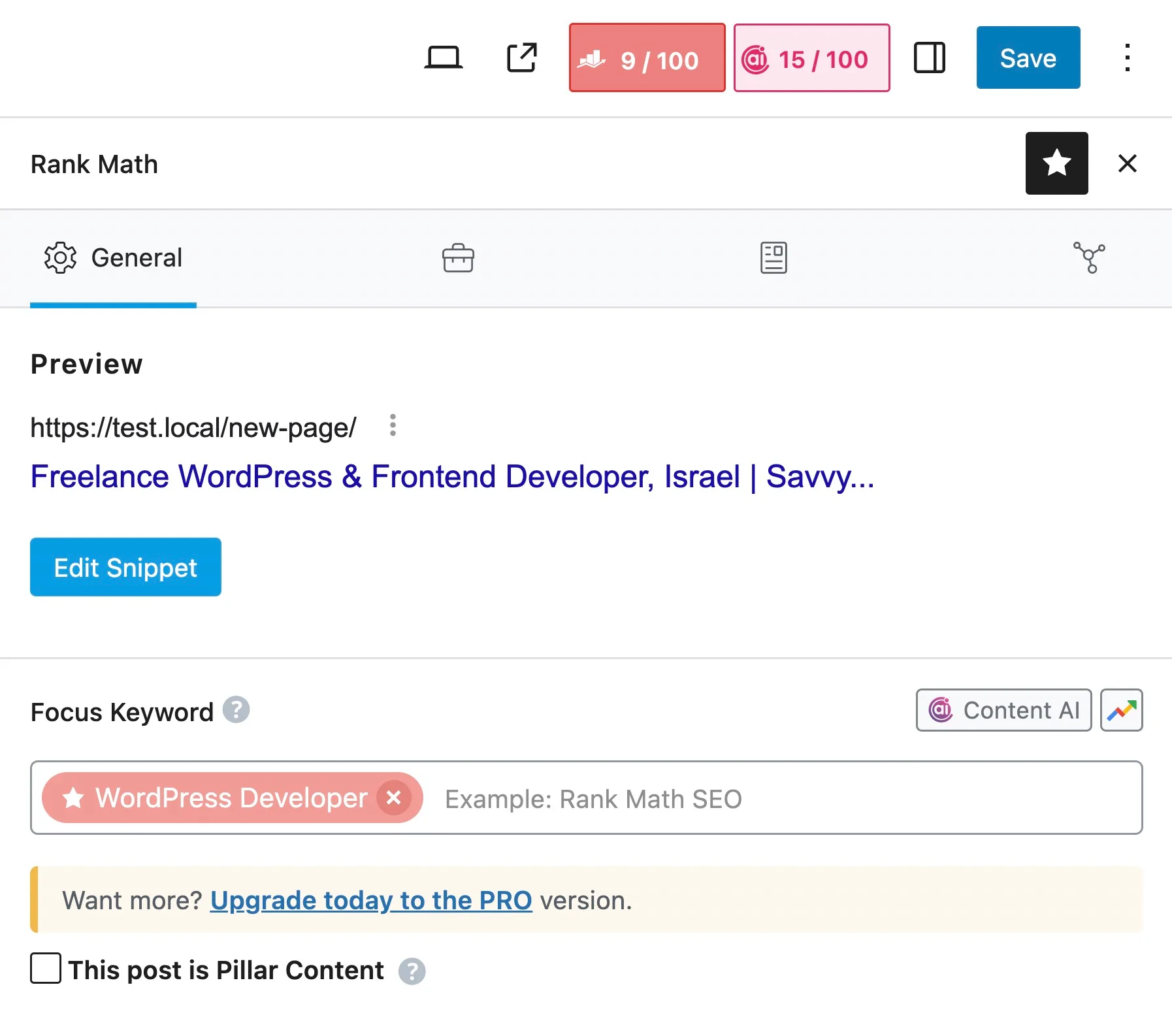The image size is (1172, 1036).
Task: Open Pillar Content help question icon
Action: coord(412,971)
